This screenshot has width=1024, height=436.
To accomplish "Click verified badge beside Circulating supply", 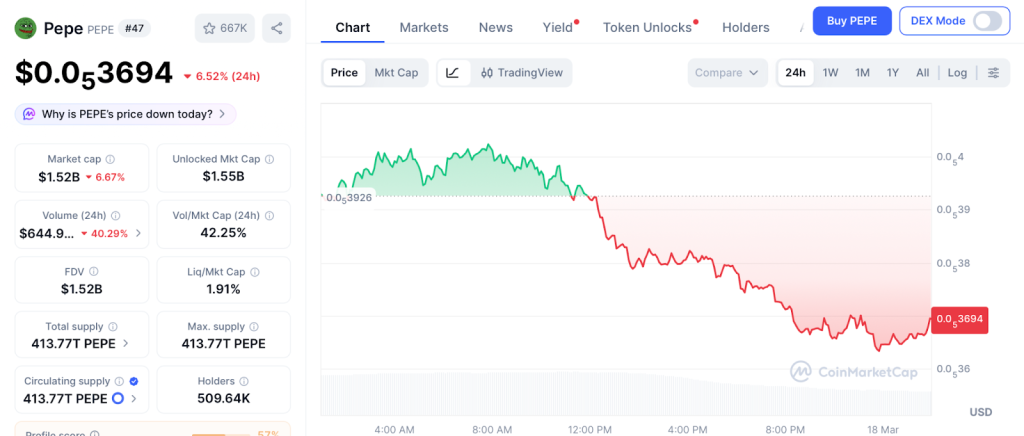I will [134, 381].
